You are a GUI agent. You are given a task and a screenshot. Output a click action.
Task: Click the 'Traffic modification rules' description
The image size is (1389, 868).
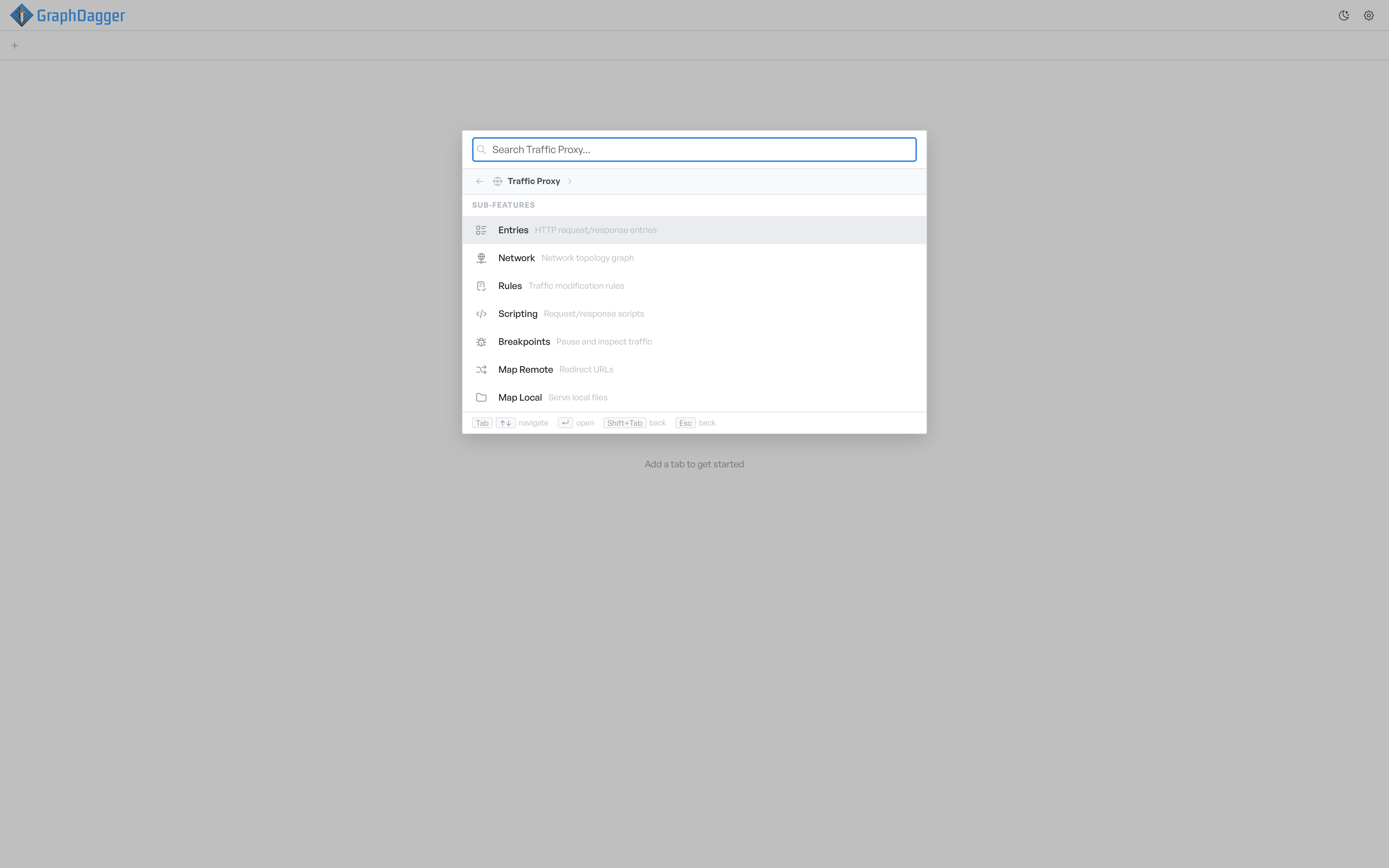(576, 286)
